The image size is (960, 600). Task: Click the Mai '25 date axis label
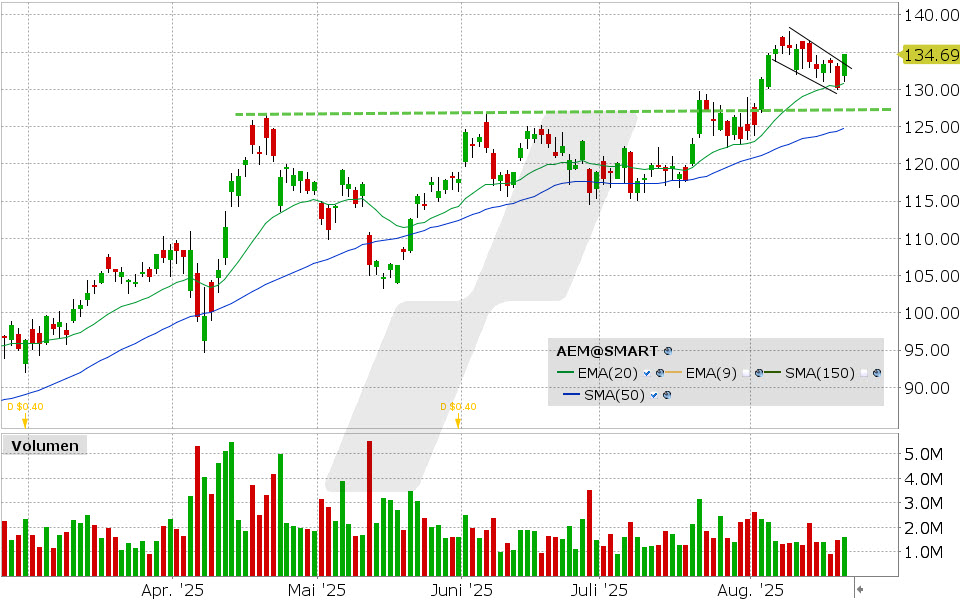[317, 590]
